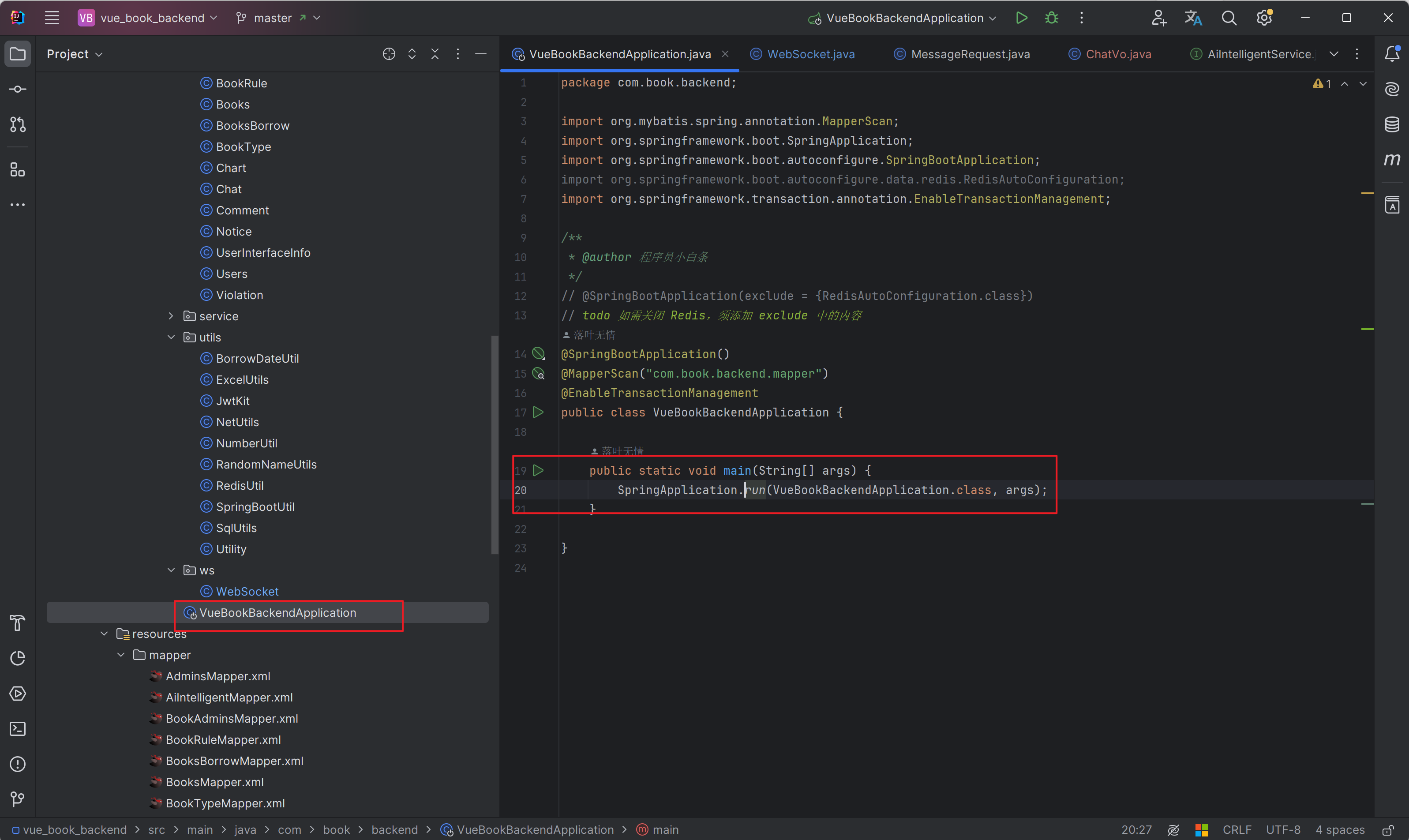The width and height of the screenshot is (1409, 840).
Task: Expand the service folder
Action: 171,316
